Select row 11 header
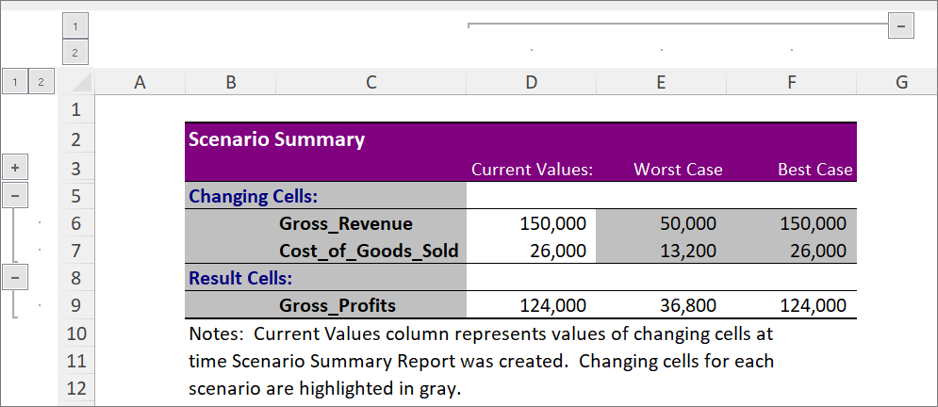938x407 pixels. coord(76,361)
